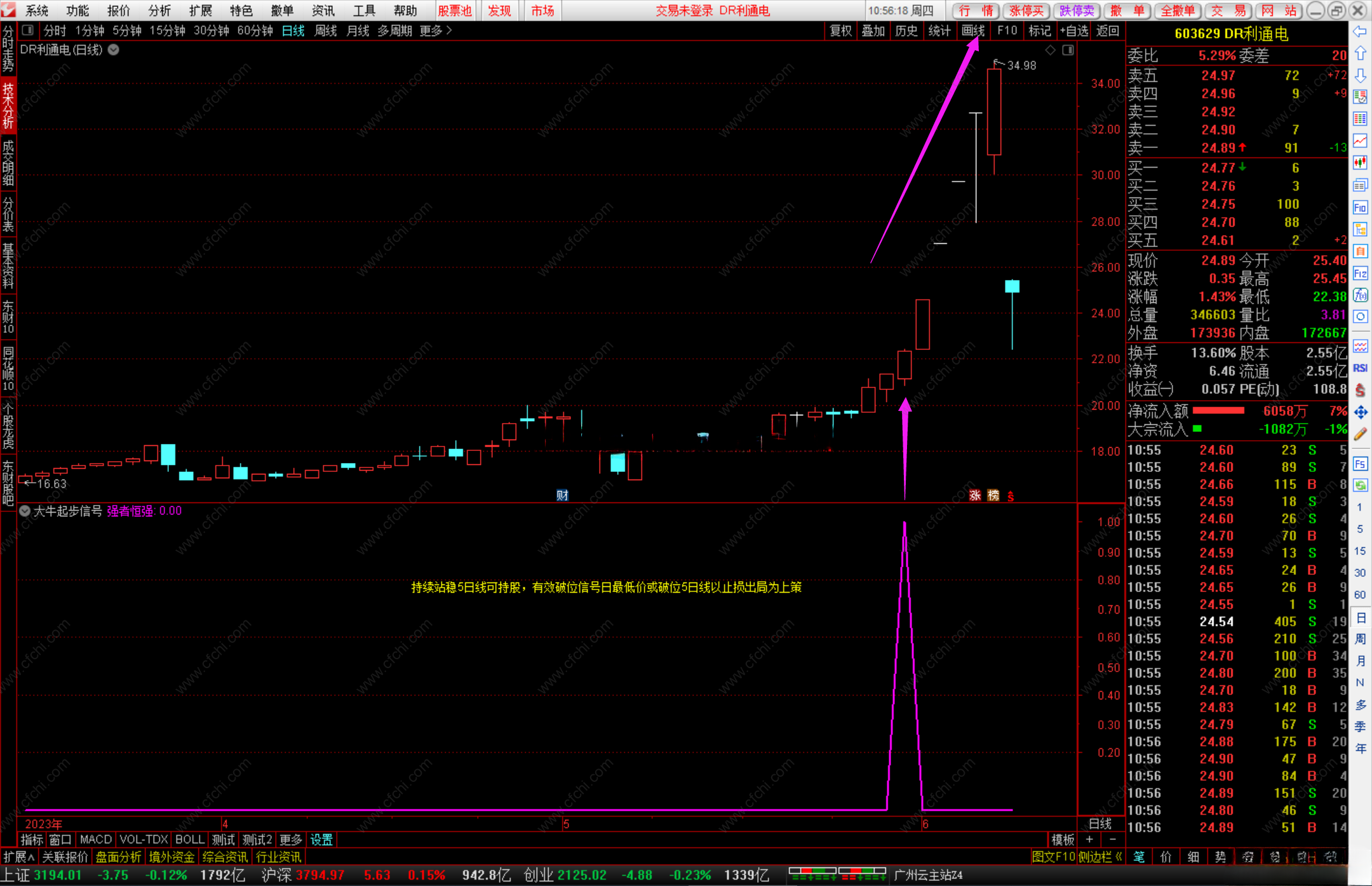This screenshot has height=886, width=1372.
Task: Open the 分析 menu
Action: tap(159, 11)
